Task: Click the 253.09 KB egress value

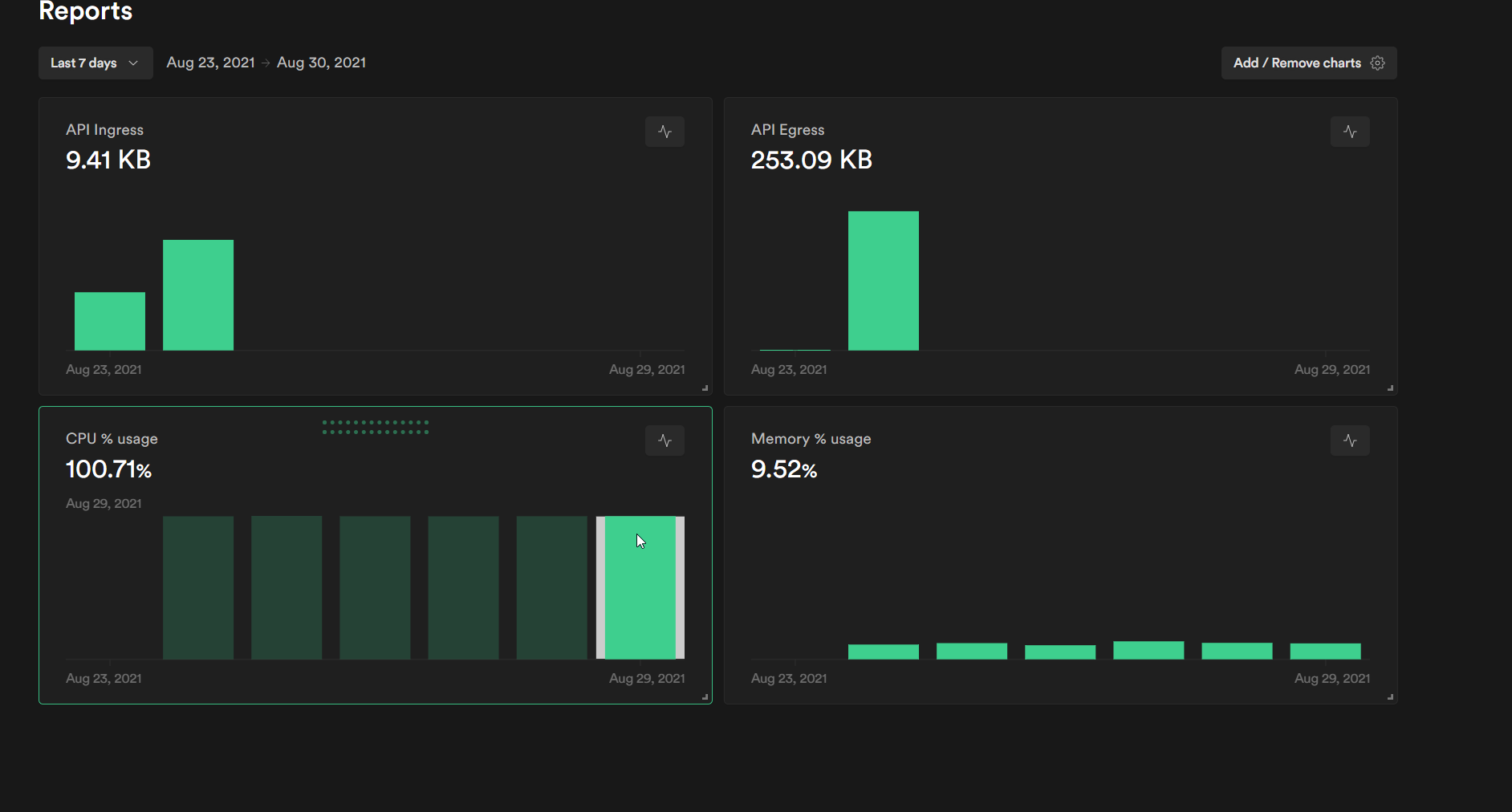Action: click(x=811, y=160)
